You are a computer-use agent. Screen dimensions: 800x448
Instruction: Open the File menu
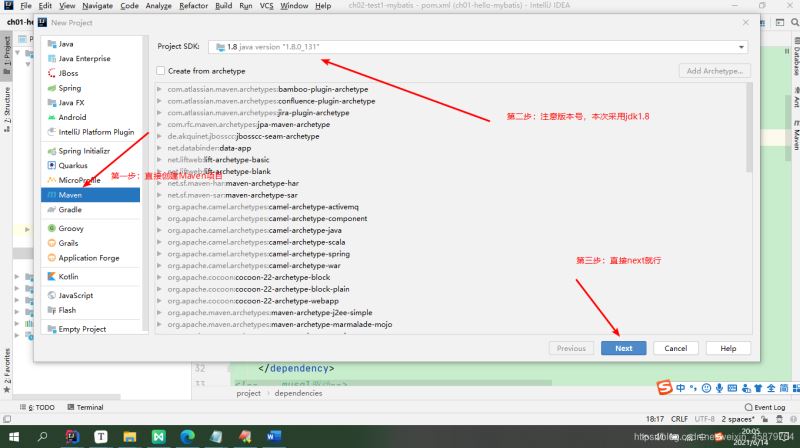coord(26,6)
